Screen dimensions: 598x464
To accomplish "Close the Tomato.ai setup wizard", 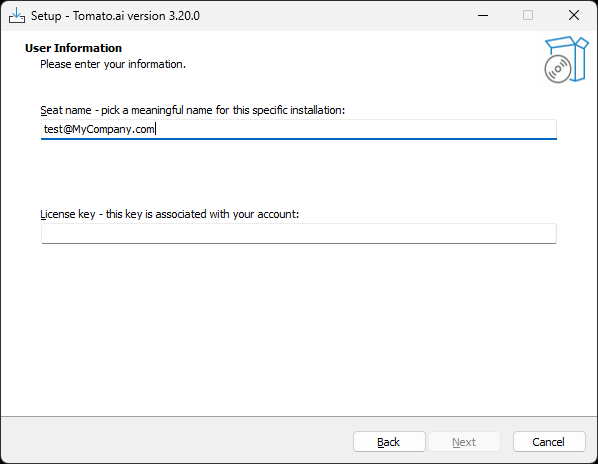I will pyautogui.click(x=574, y=16).
